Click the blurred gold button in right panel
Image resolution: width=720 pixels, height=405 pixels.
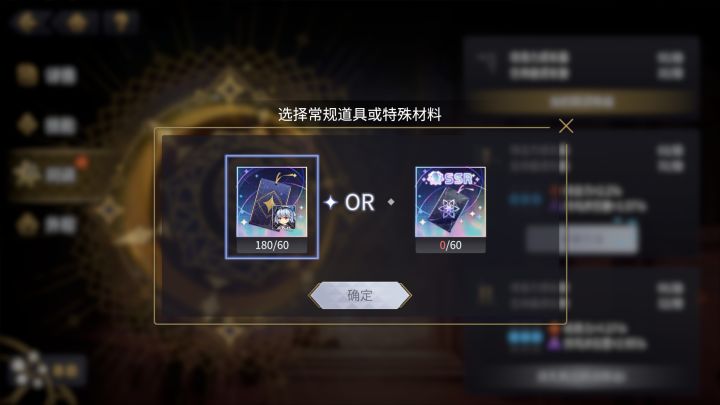tap(582, 101)
